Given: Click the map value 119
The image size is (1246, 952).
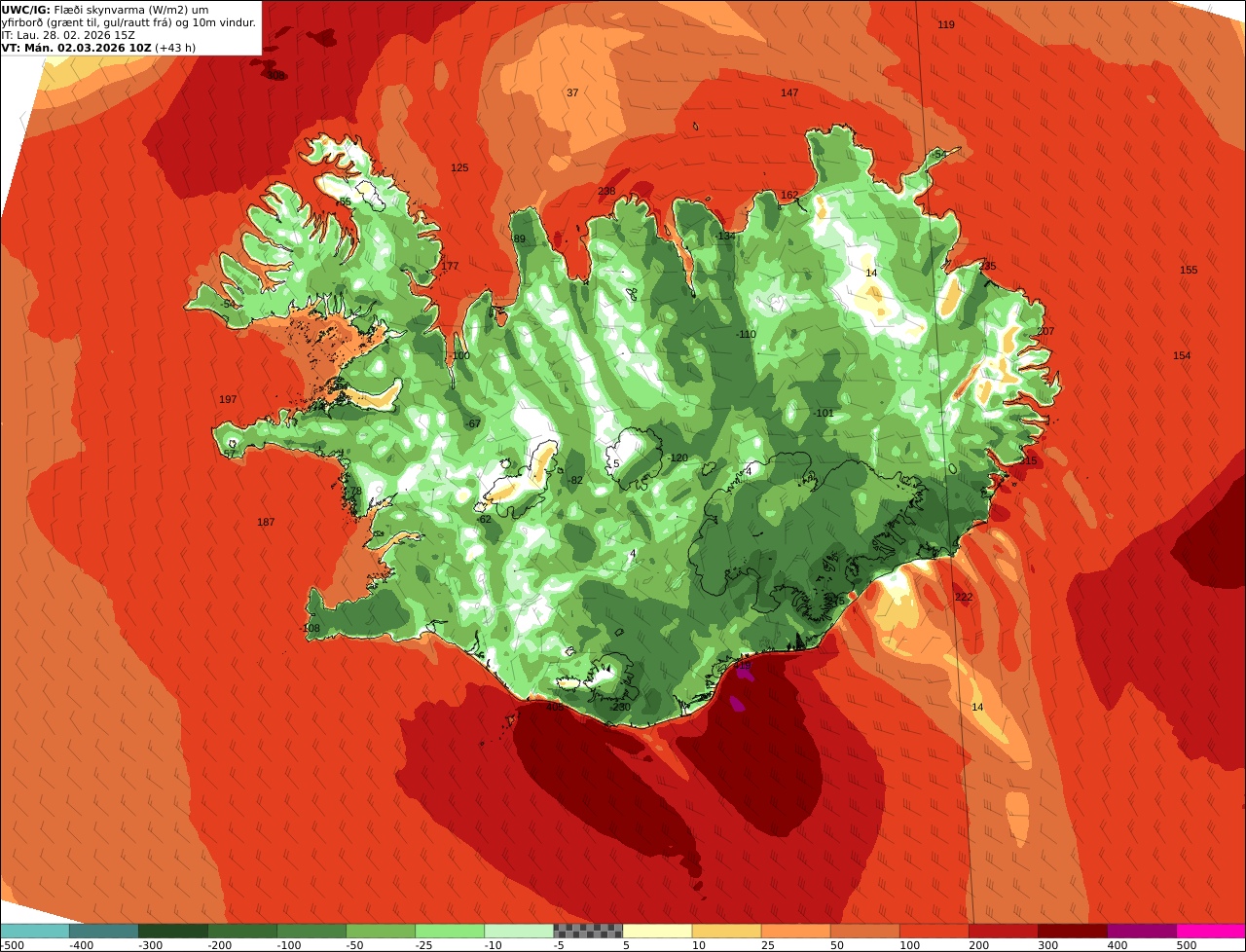Looking at the screenshot, I should click(x=946, y=24).
